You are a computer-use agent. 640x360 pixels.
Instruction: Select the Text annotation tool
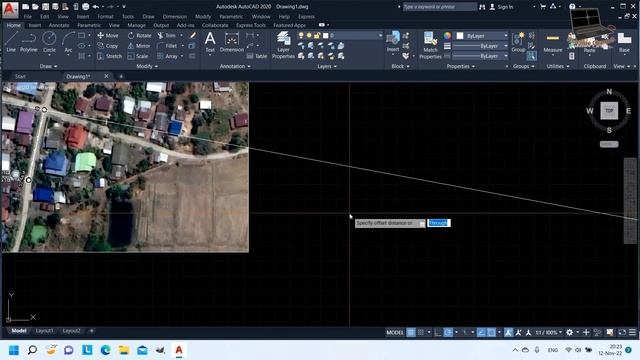[x=210, y=42]
